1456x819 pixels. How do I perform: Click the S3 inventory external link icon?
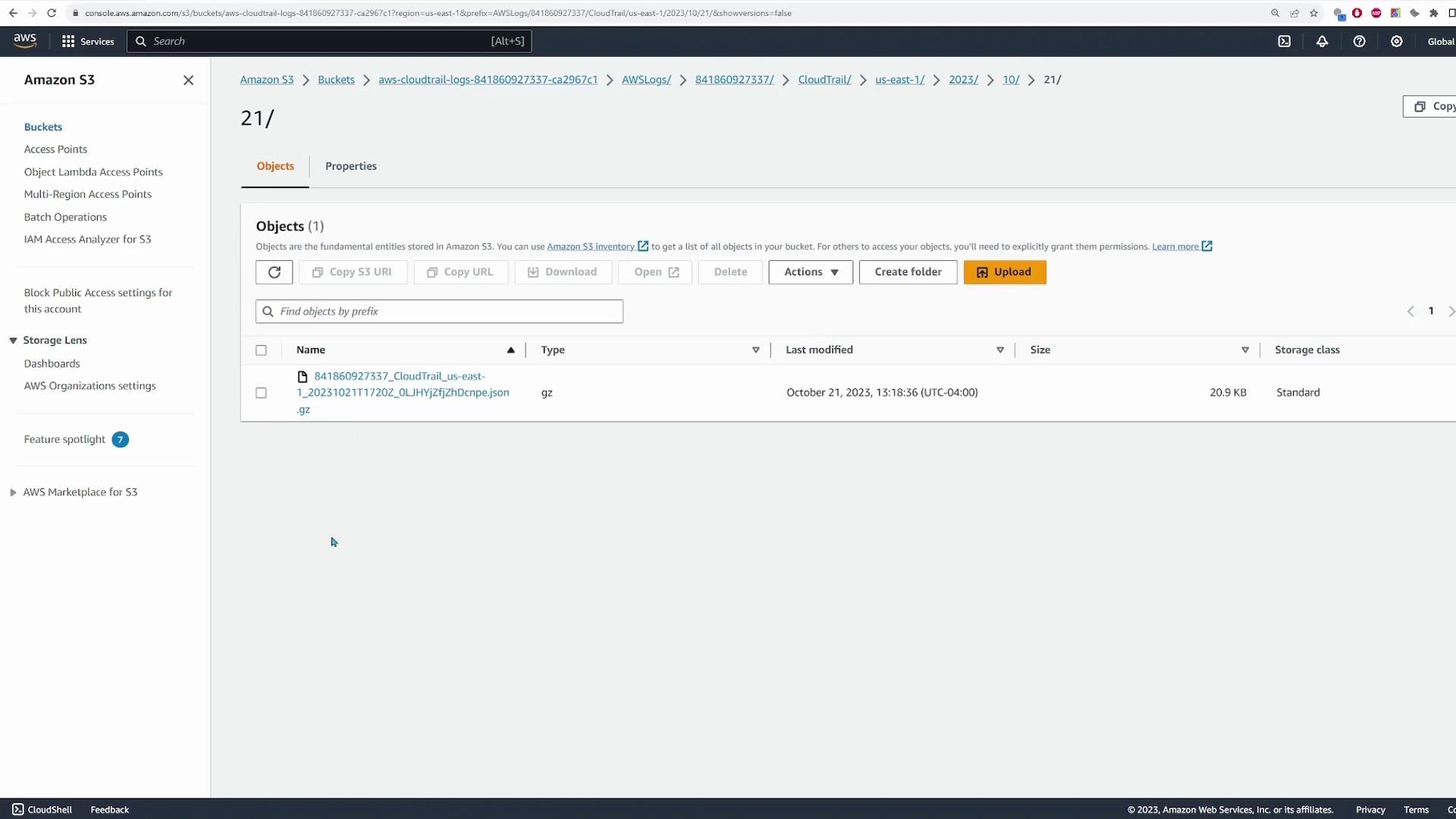point(643,246)
